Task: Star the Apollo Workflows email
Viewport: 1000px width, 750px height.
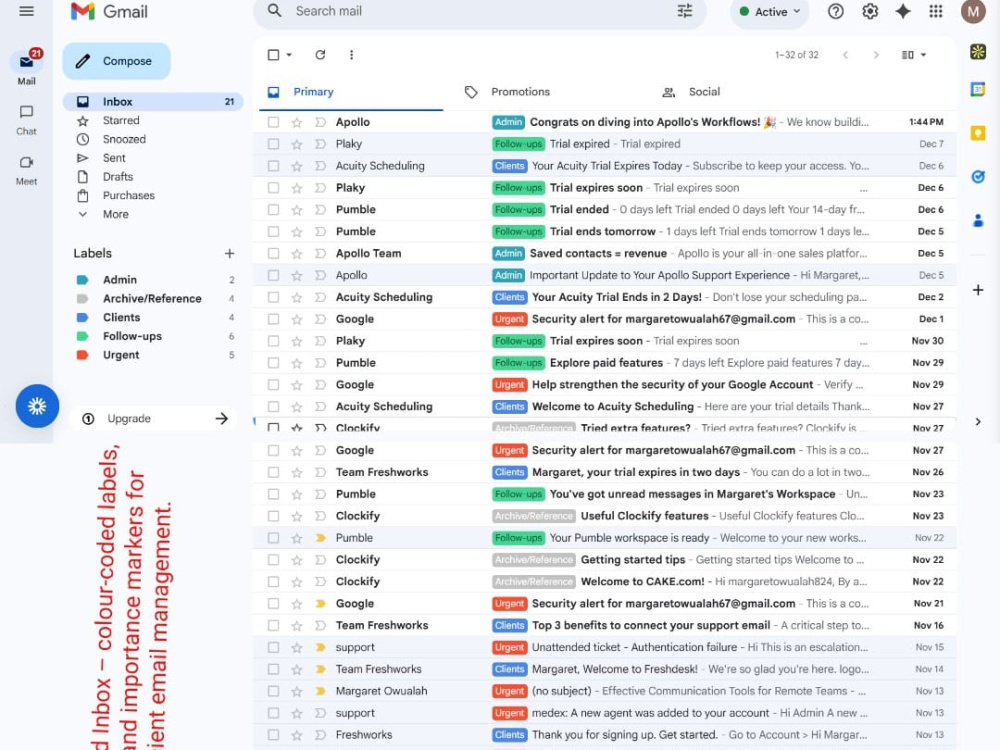Action: 297,122
